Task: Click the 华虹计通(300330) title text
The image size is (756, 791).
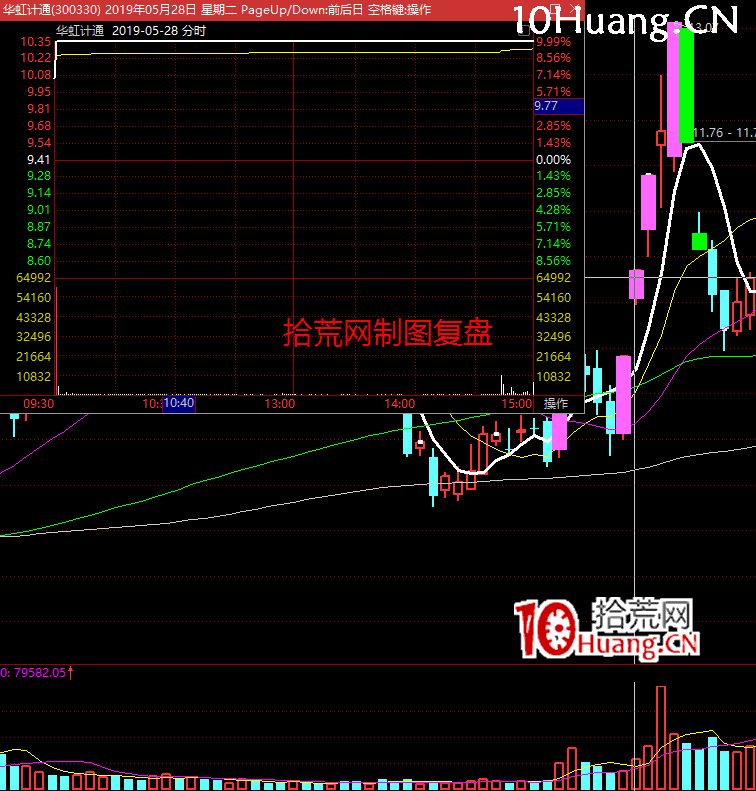Action: 50,10
